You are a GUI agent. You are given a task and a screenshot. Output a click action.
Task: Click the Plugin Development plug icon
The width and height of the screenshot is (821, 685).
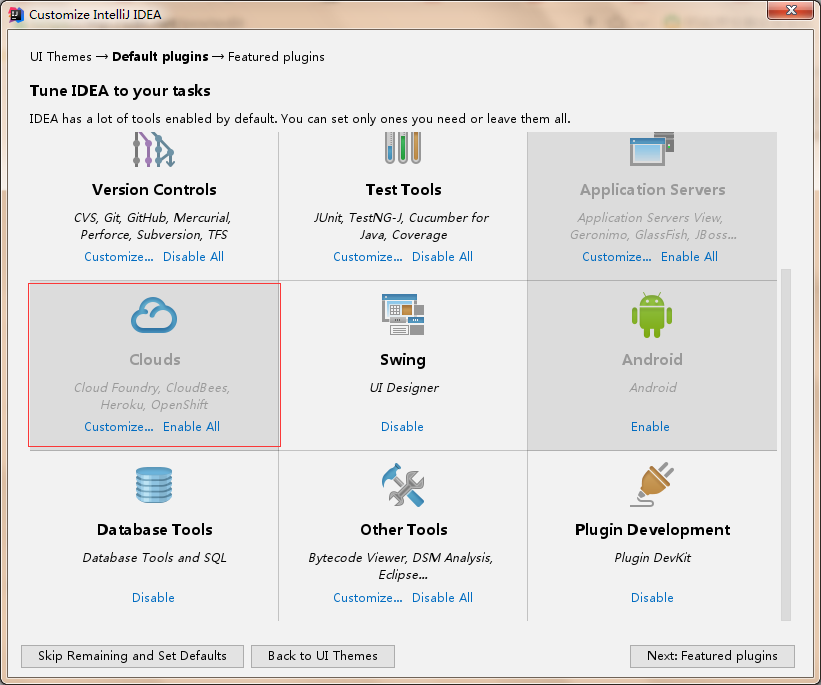coord(652,484)
